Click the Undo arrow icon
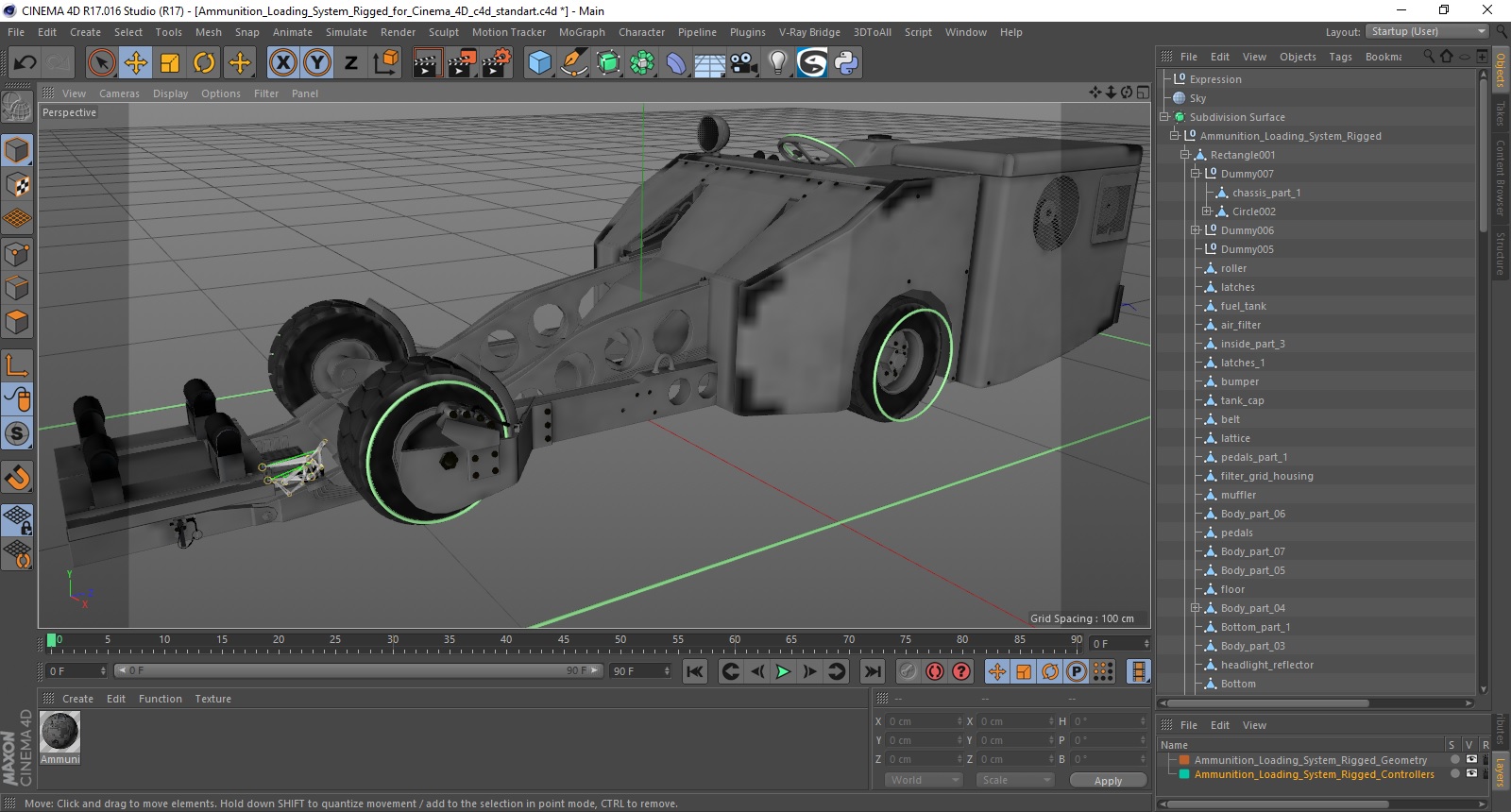 click(x=25, y=63)
